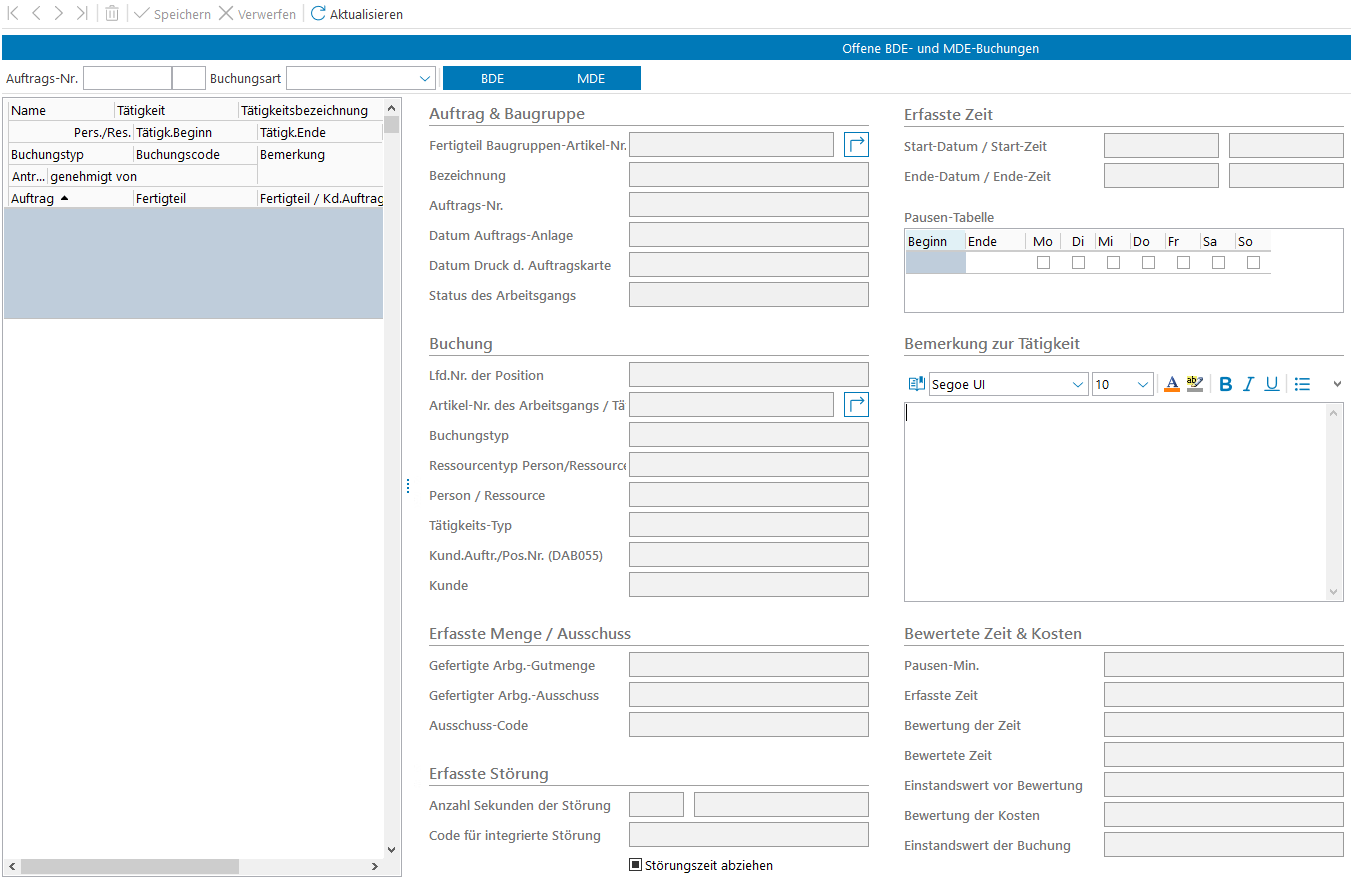Insert bullet list in remark editor

1302,384
